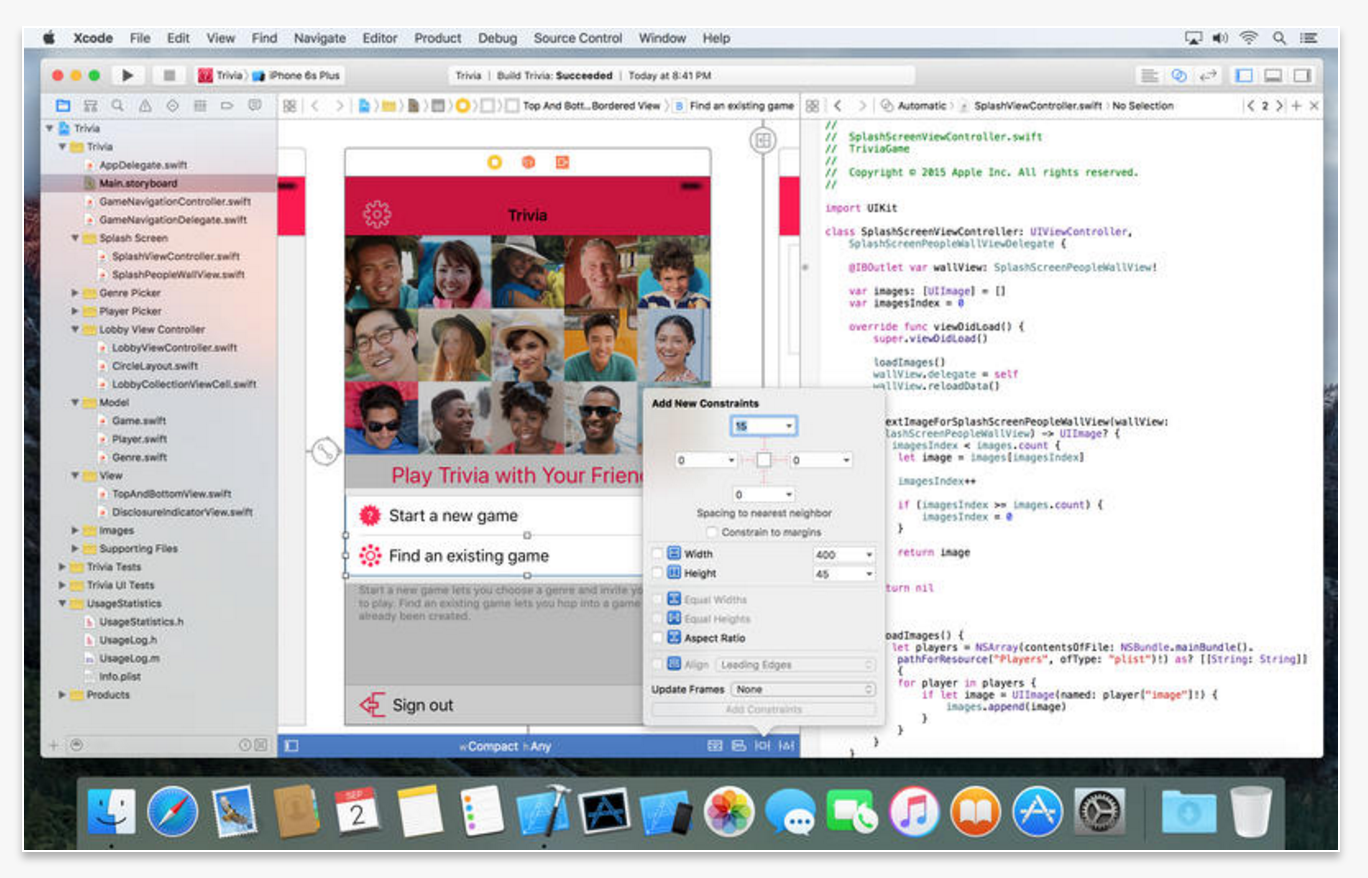Toggle the Debug area visibility
This screenshot has height=878, width=1368.
click(x=1273, y=75)
